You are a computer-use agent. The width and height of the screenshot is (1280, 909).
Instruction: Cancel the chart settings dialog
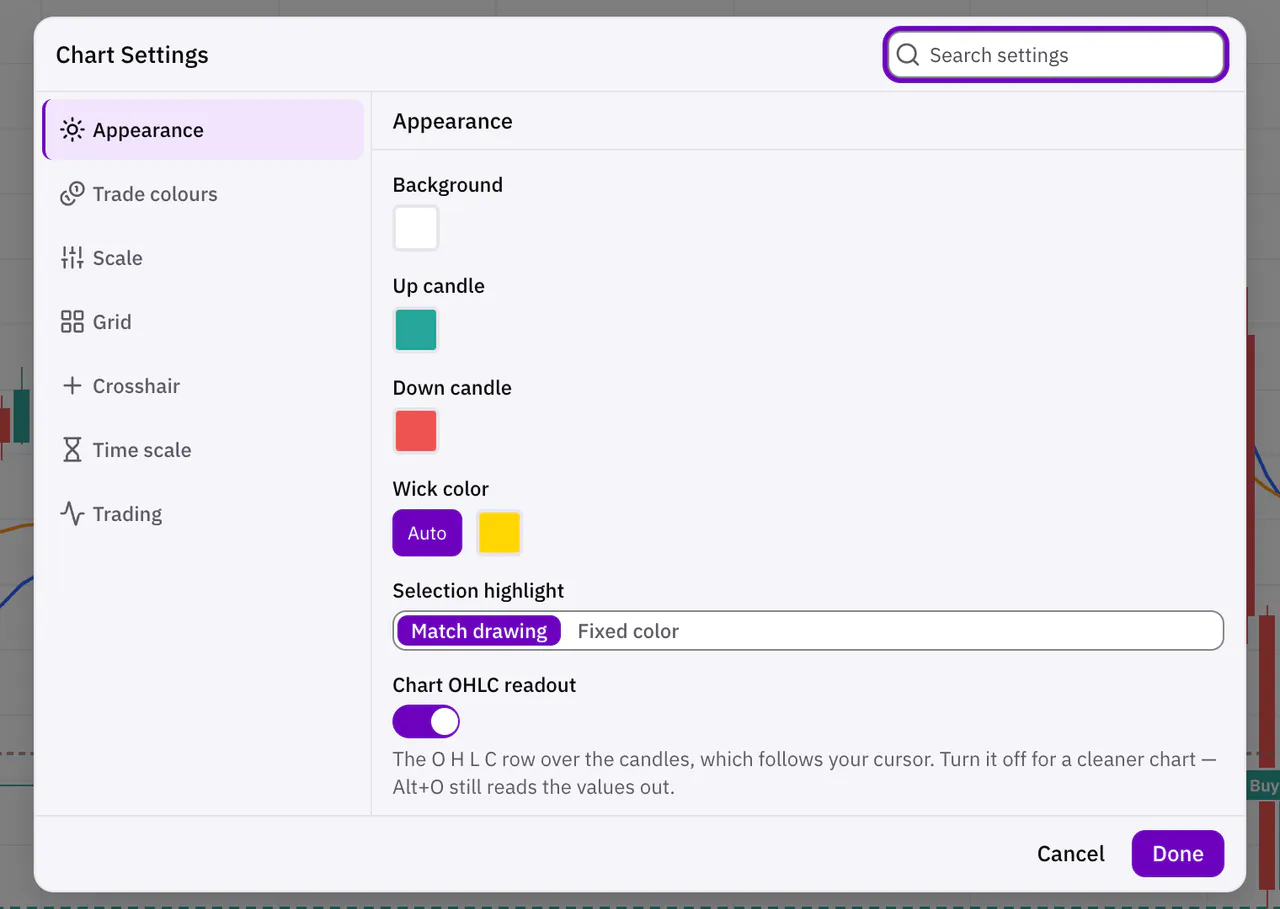pos(1071,854)
